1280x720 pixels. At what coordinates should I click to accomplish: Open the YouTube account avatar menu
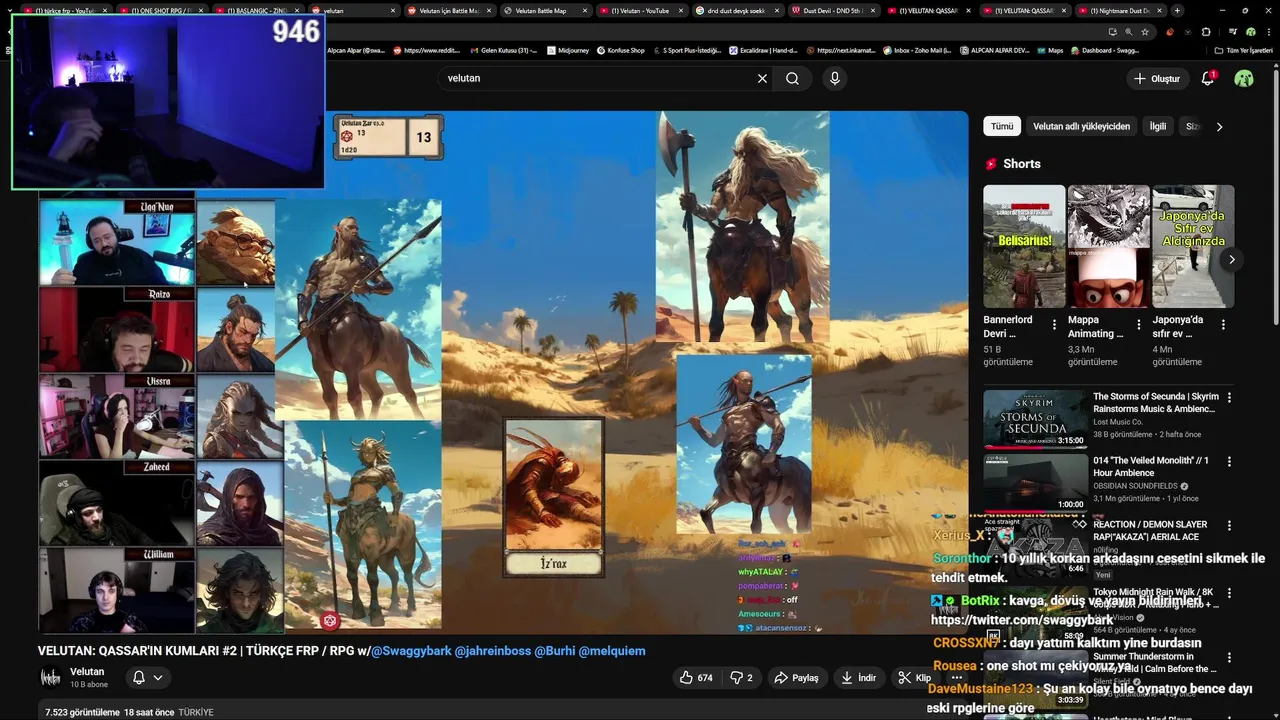1244,78
